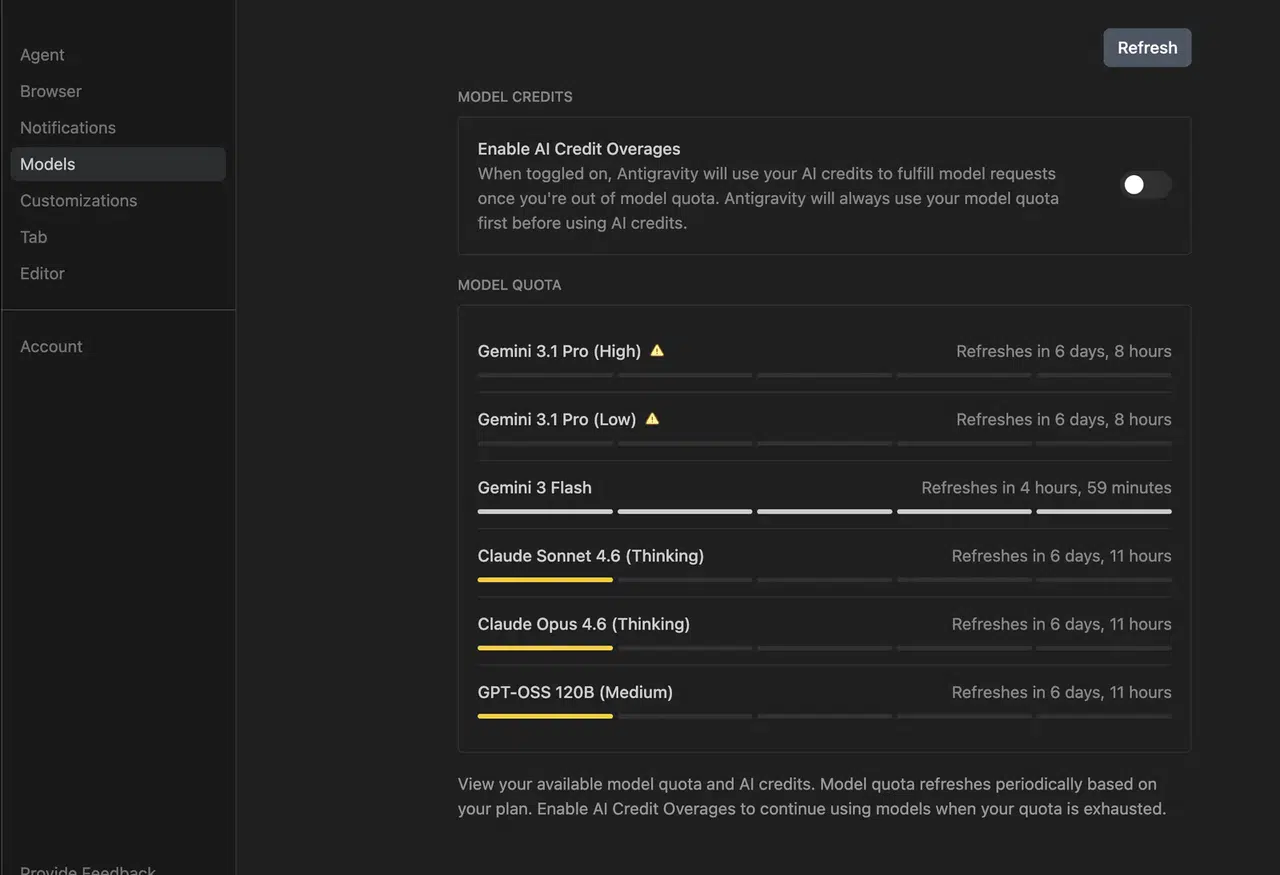
Task: Click the GPT-OSS 120B (Medium) quota bar
Action: [x=824, y=715]
